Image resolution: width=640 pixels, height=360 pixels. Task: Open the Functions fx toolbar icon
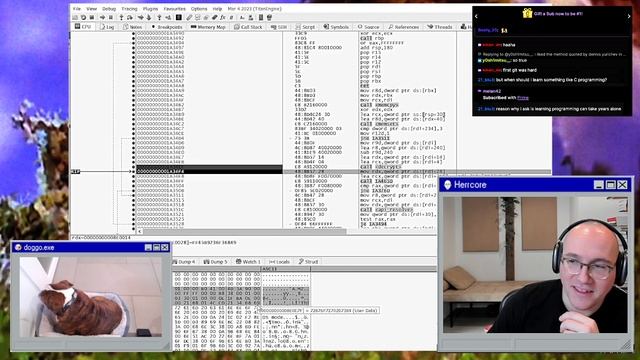(x=223, y=18)
